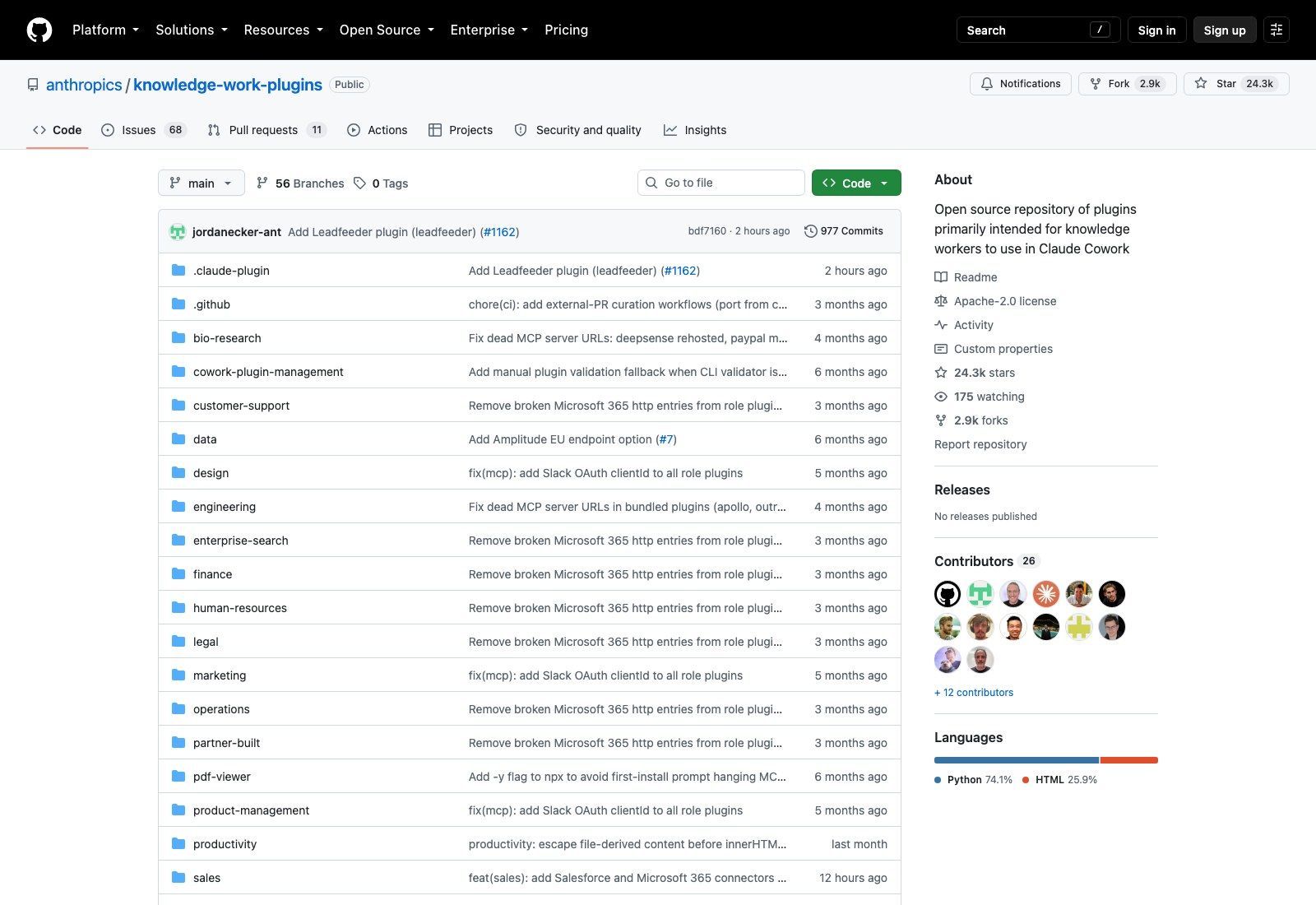This screenshot has height=905, width=1316.
Task: Click Report repository link
Action: point(980,444)
